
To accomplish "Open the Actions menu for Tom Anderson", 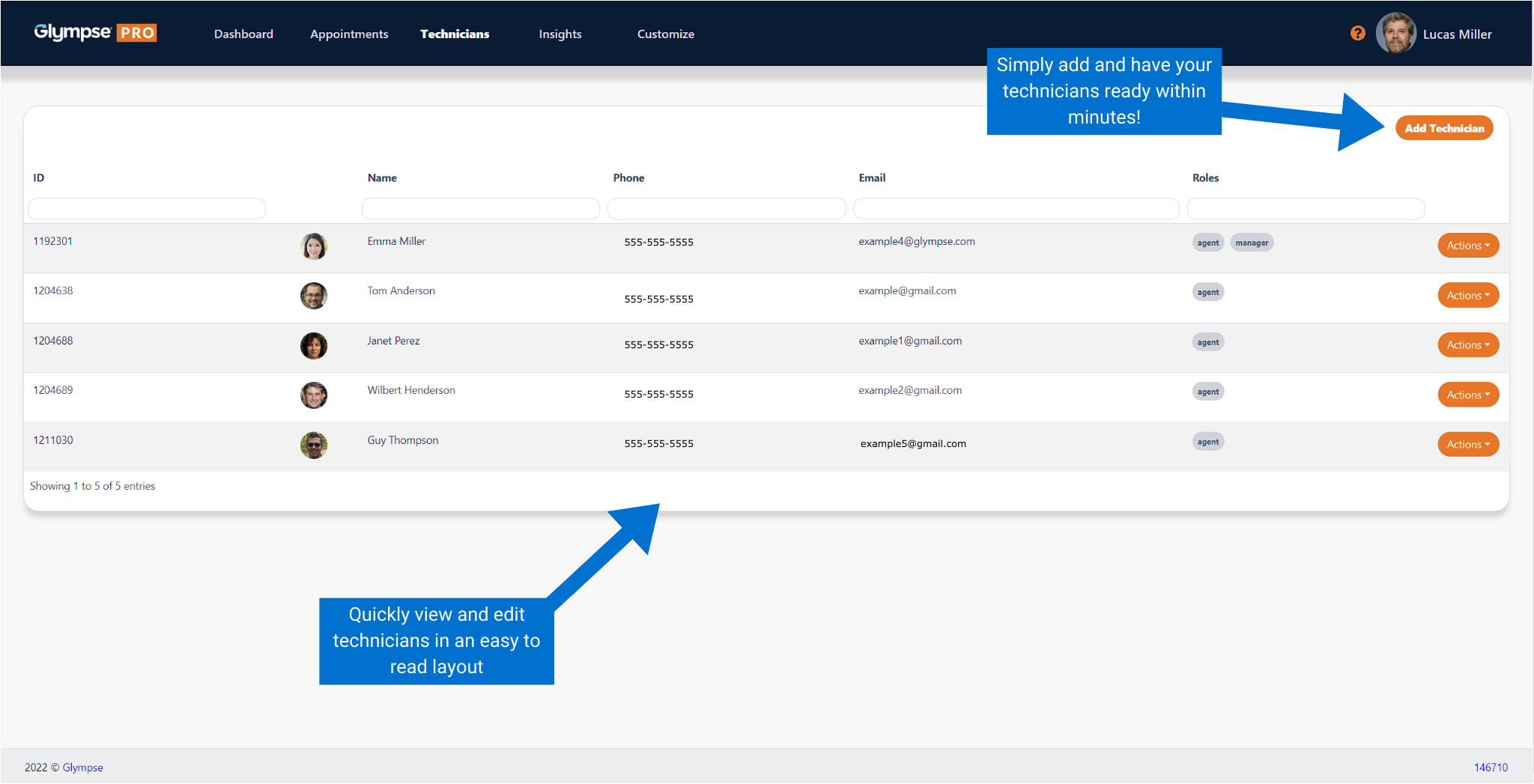I will click(x=1467, y=295).
